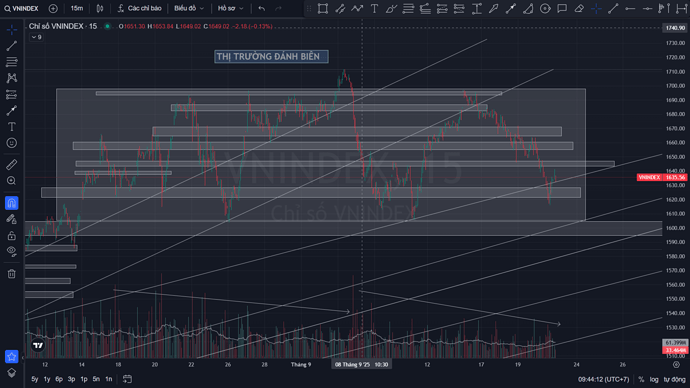Select the eraser tool in favorites toolbar

[x=579, y=8]
